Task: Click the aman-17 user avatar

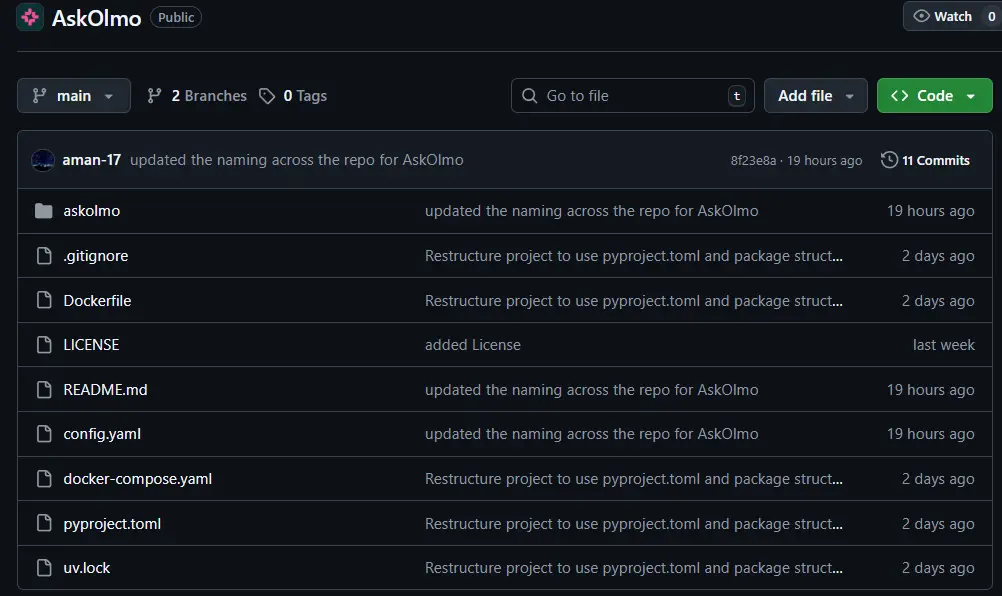Action: 43,160
